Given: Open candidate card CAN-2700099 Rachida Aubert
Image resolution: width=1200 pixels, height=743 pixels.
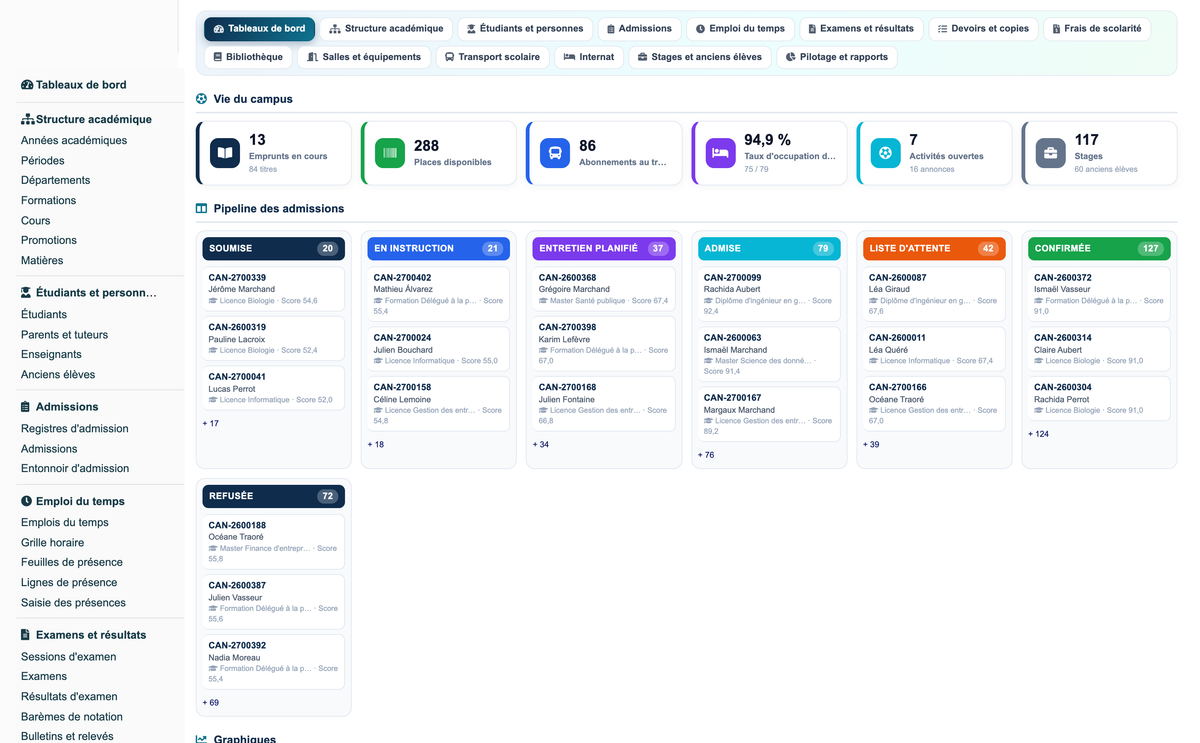Looking at the screenshot, I should click(x=768, y=294).
